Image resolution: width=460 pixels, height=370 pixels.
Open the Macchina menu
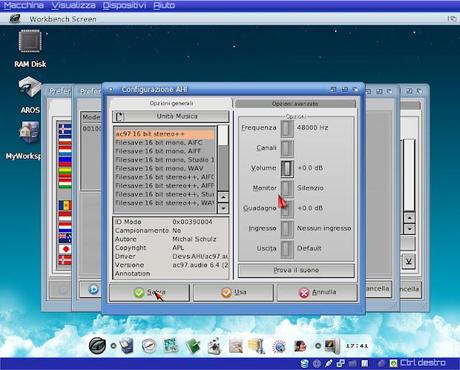(24, 5)
